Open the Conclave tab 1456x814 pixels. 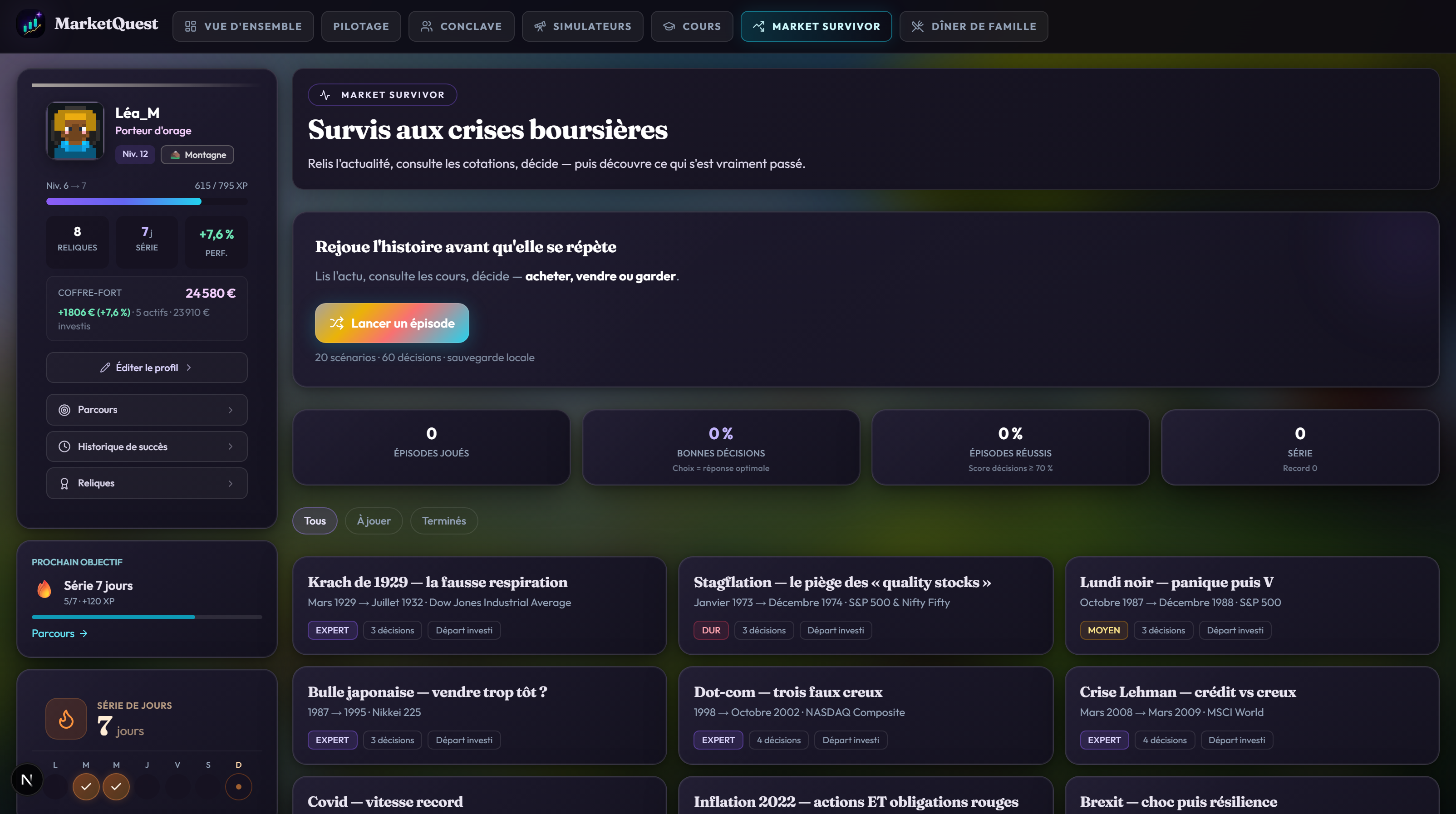pyautogui.click(x=461, y=27)
